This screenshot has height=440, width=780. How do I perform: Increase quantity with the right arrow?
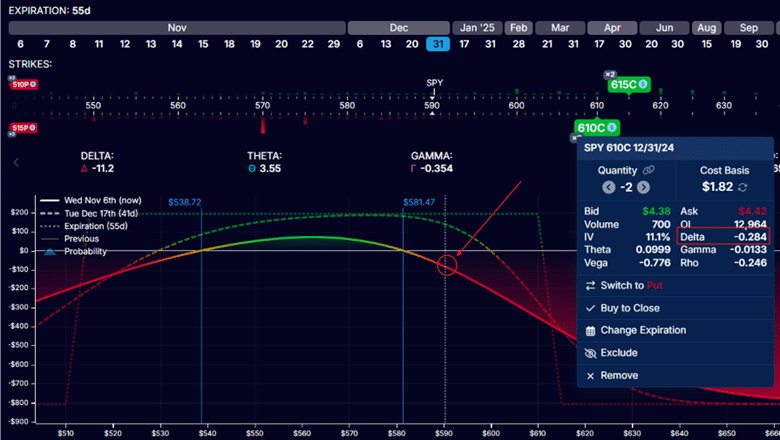click(x=643, y=187)
